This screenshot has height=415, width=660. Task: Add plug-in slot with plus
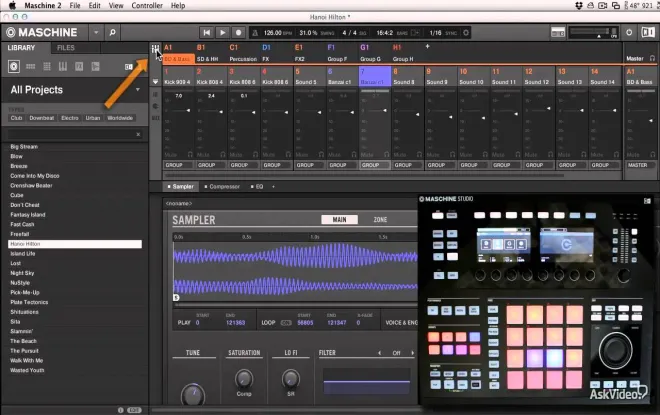pyautogui.click(x=273, y=186)
